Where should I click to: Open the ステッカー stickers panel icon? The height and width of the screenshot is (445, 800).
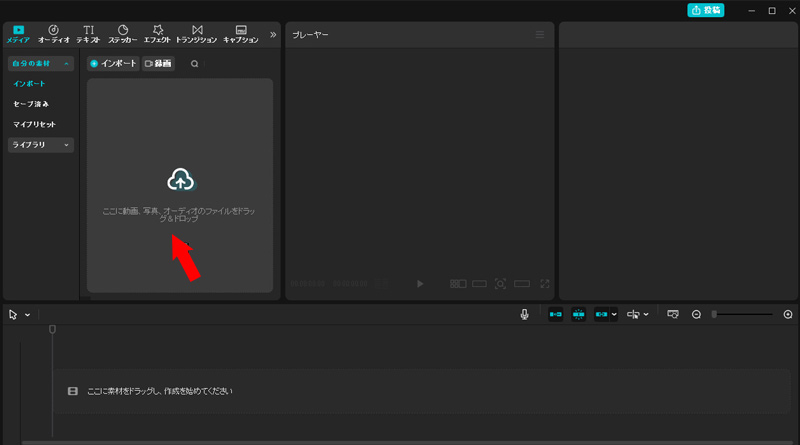[122, 34]
